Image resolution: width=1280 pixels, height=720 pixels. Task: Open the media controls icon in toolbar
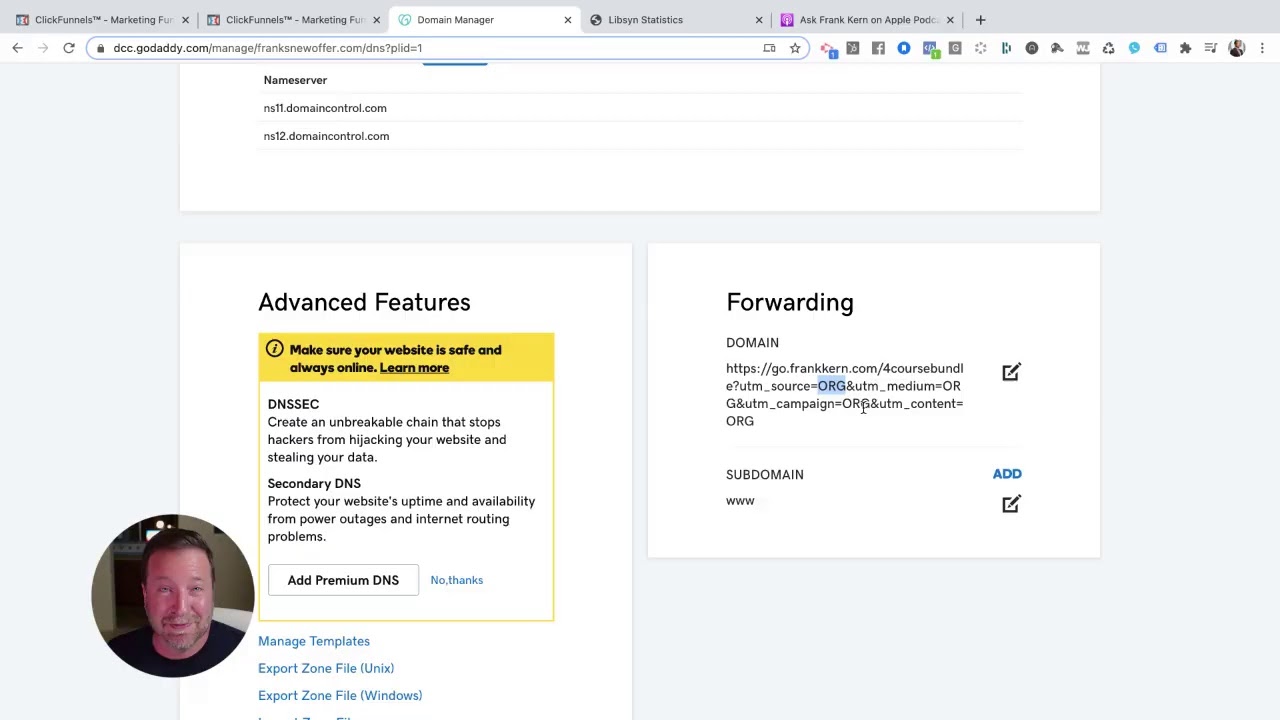point(1210,48)
